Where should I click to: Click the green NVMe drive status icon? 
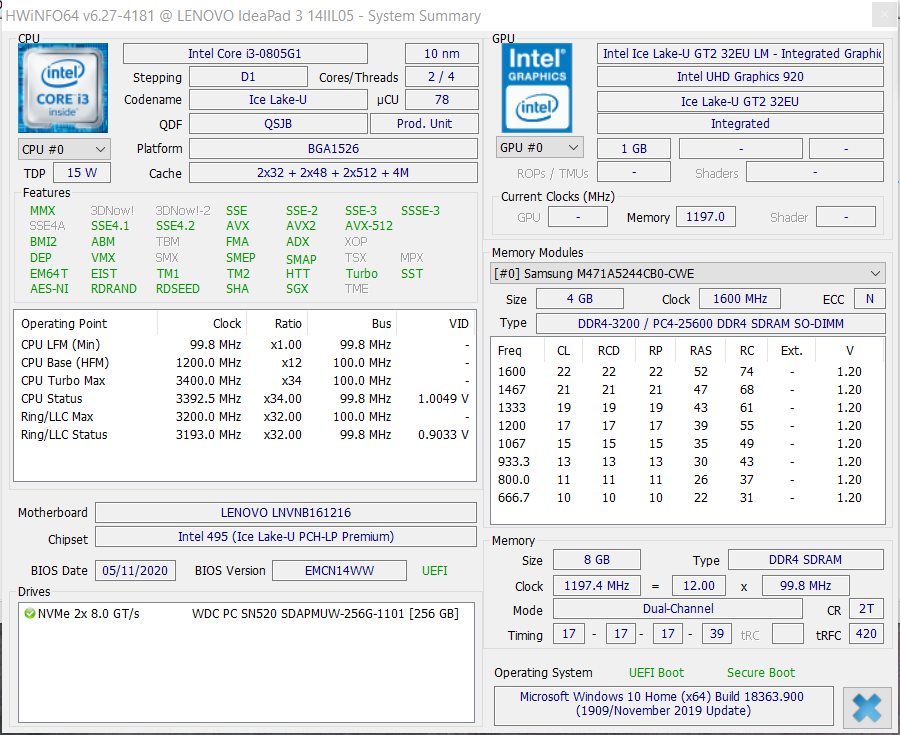30,613
